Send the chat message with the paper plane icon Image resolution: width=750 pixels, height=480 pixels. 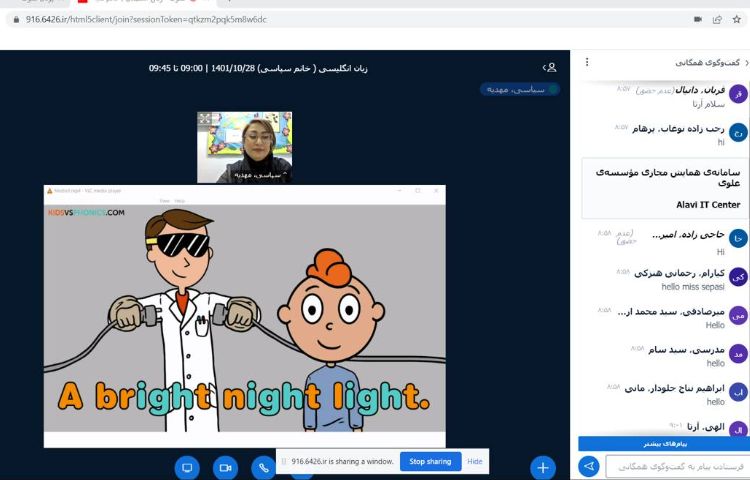point(590,466)
